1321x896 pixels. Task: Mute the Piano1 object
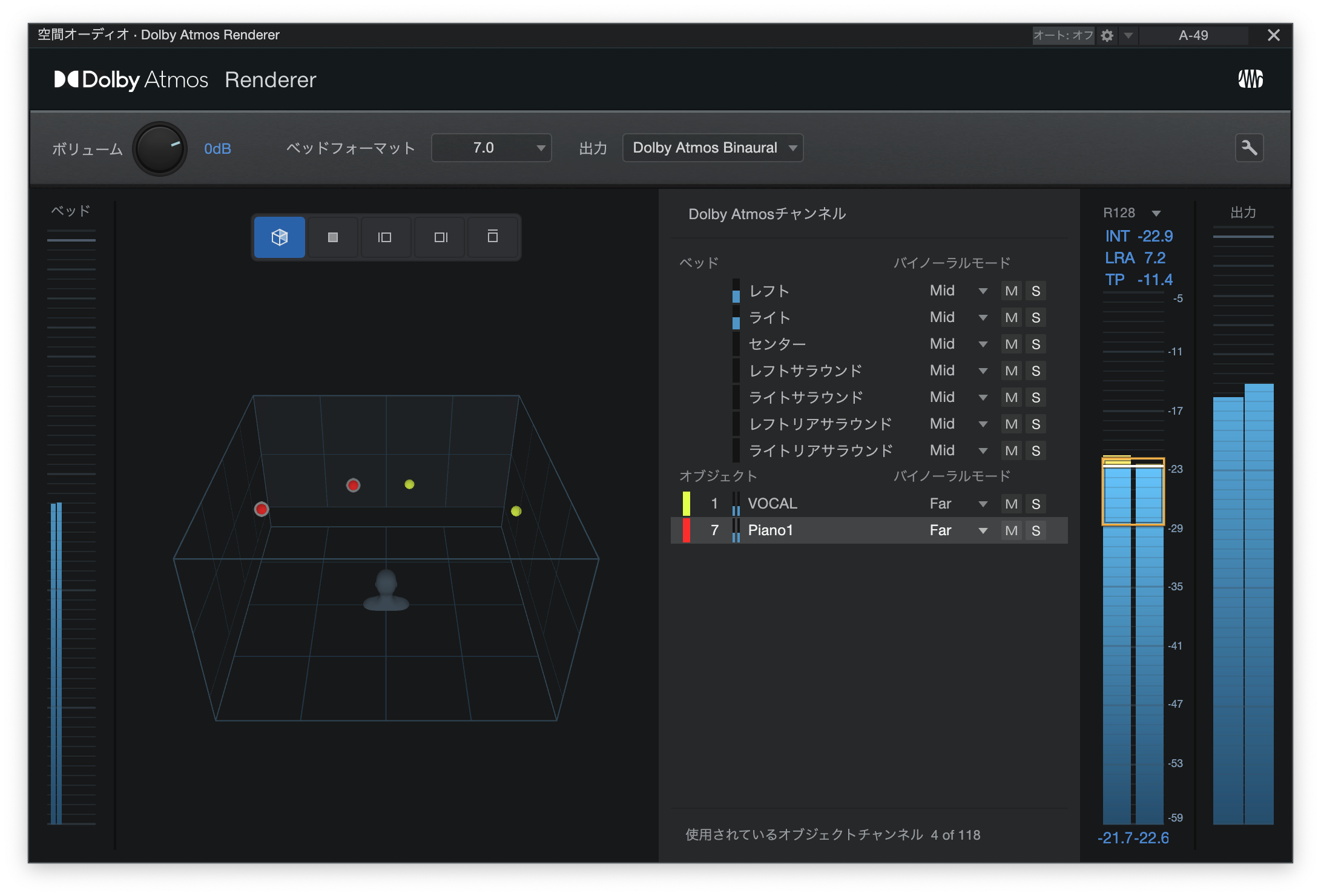click(1011, 531)
